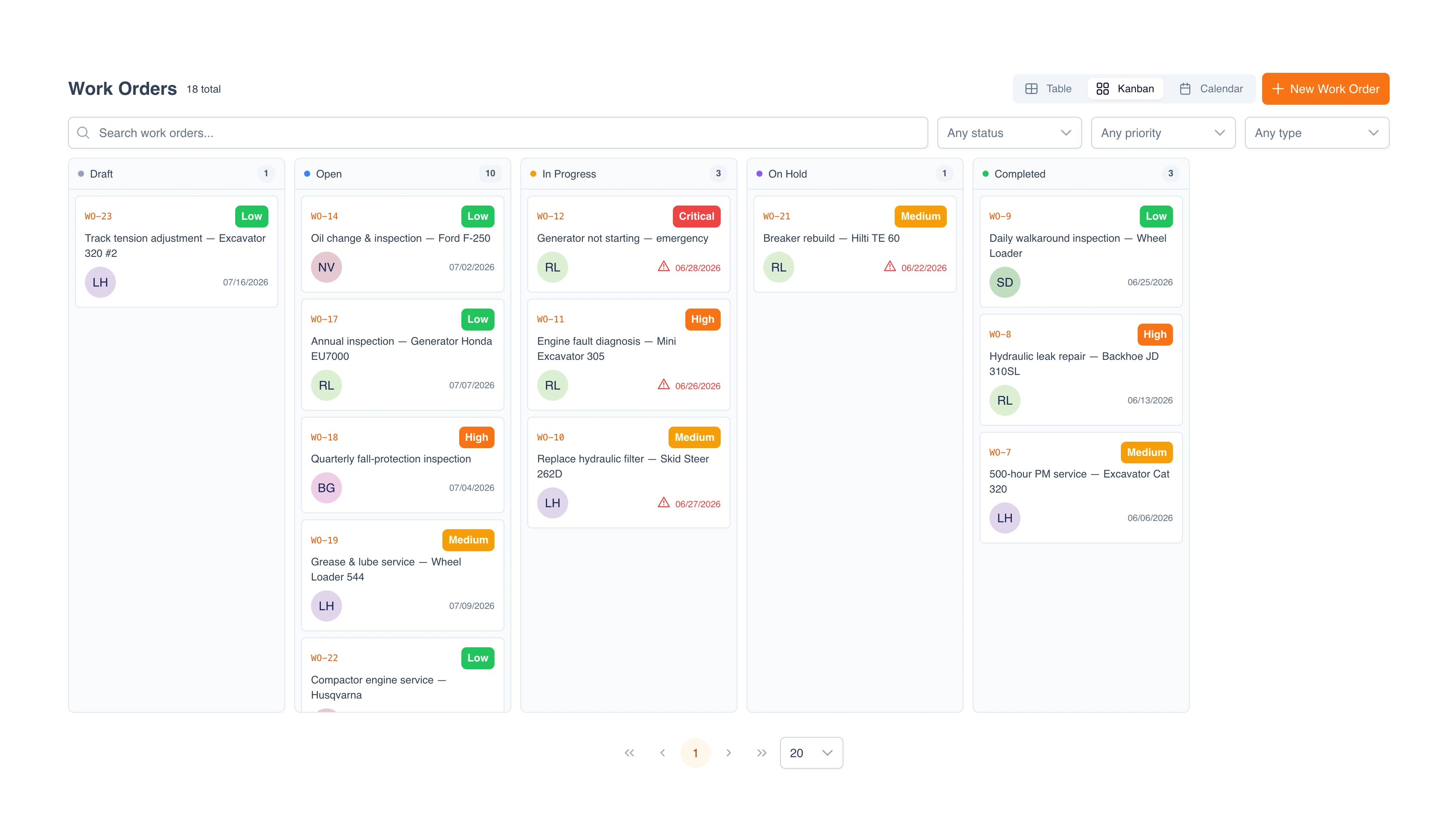The height and width of the screenshot is (830, 1456).
Task: Click title 'Breaker rebuild — Hilti TE 60'
Action: point(831,238)
